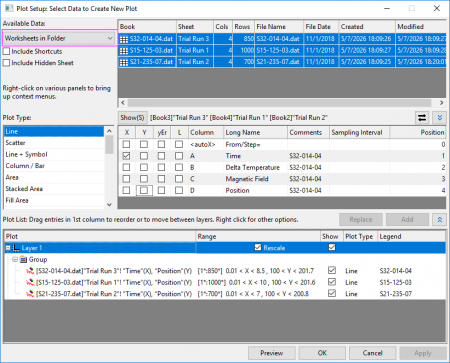
Task: Hide the S15-125-03 plot via Show checkbox
Action: (x=332, y=282)
